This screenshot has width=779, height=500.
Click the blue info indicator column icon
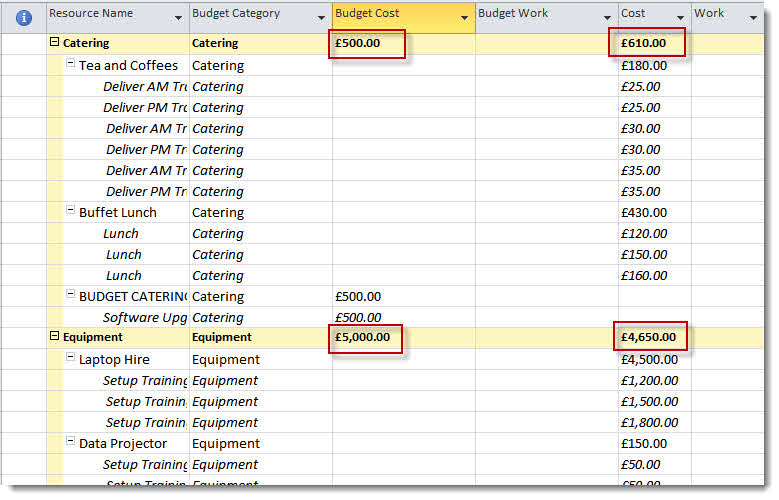coord(25,17)
